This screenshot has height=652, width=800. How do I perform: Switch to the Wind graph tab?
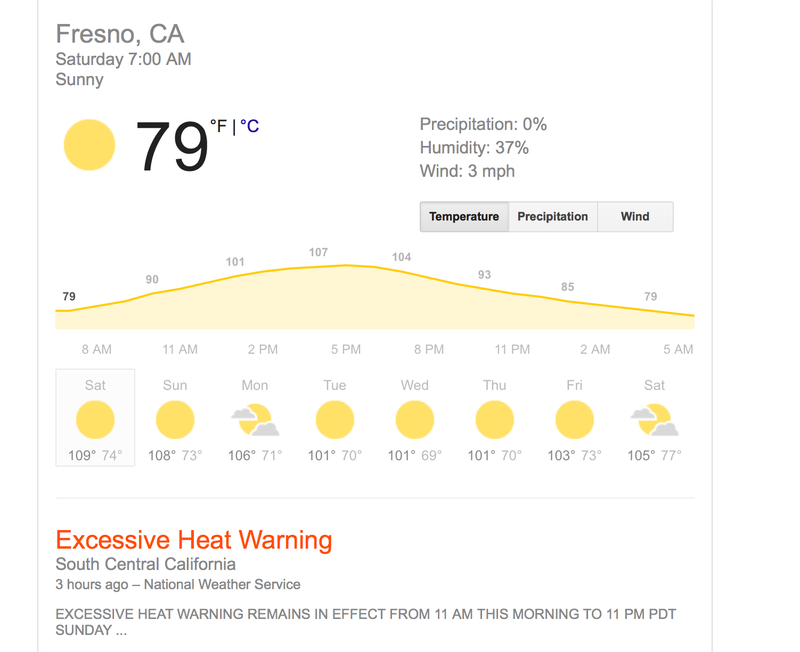click(635, 217)
